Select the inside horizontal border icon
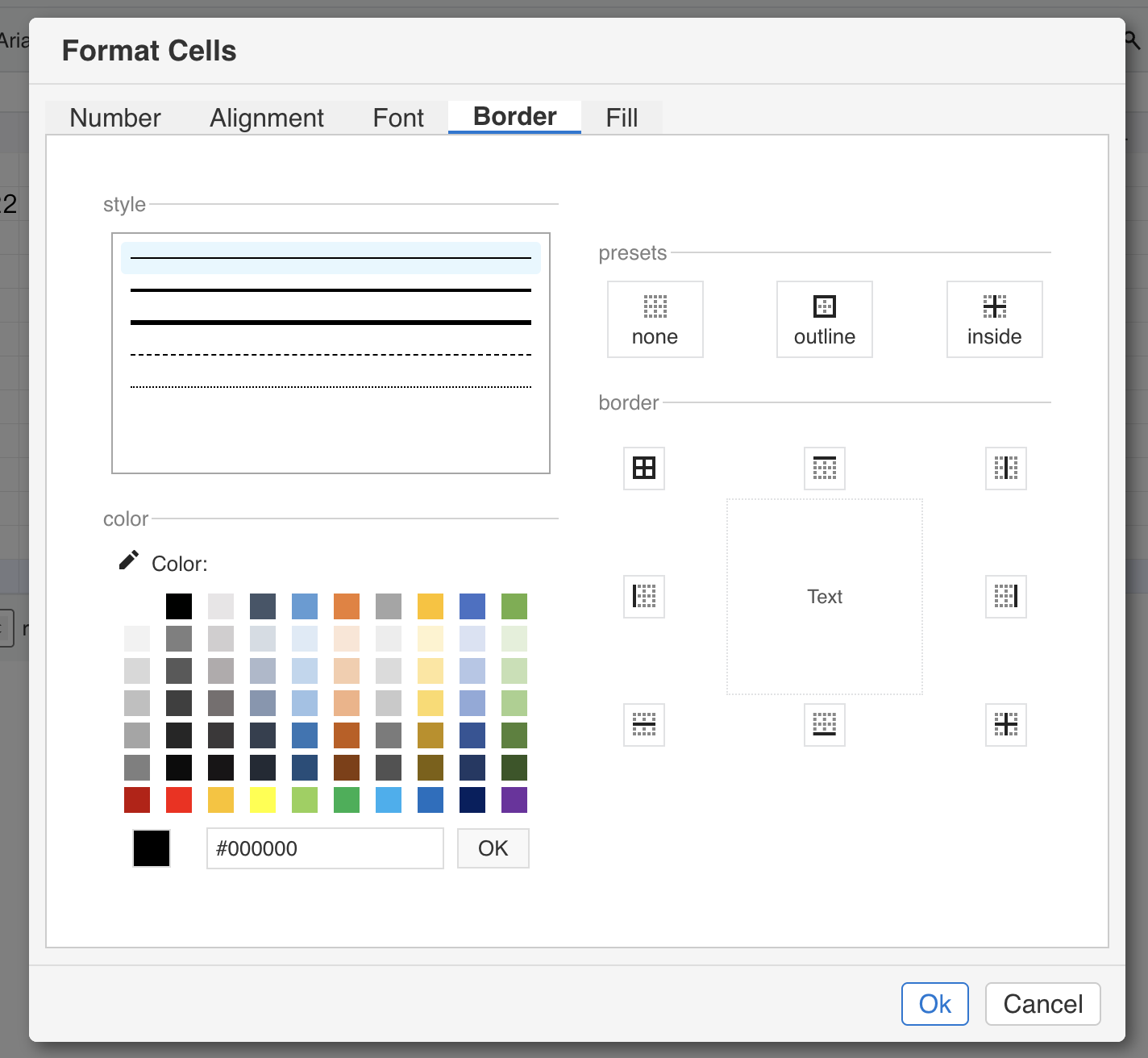 point(643,725)
